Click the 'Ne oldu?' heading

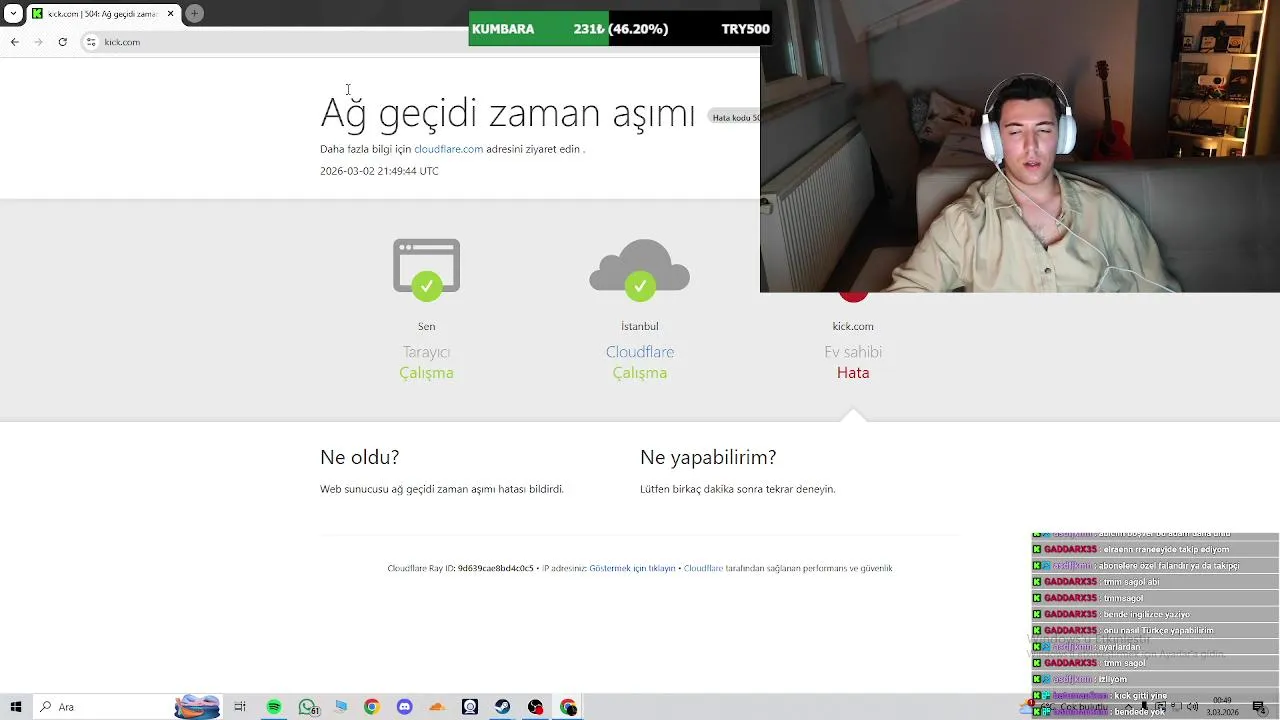[359, 457]
